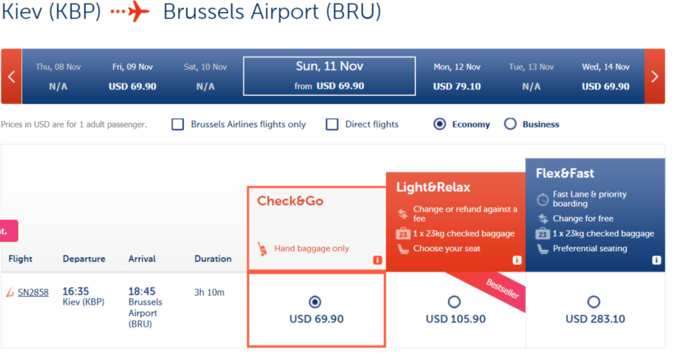Image resolution: width=680 pixels, height=362 pixels.
Task: Click the hand baggage only icon
Action: [262, 249]
